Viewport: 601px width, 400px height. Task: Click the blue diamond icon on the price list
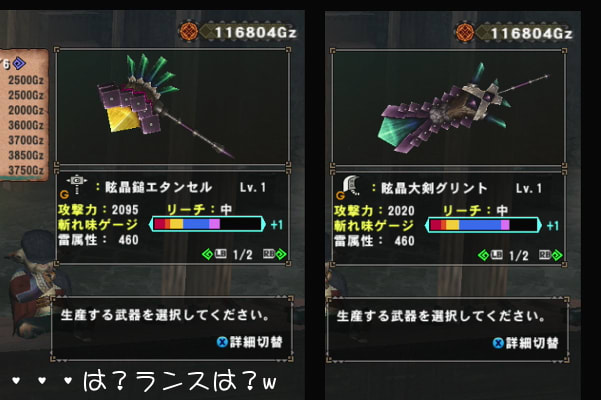point(19,63)
